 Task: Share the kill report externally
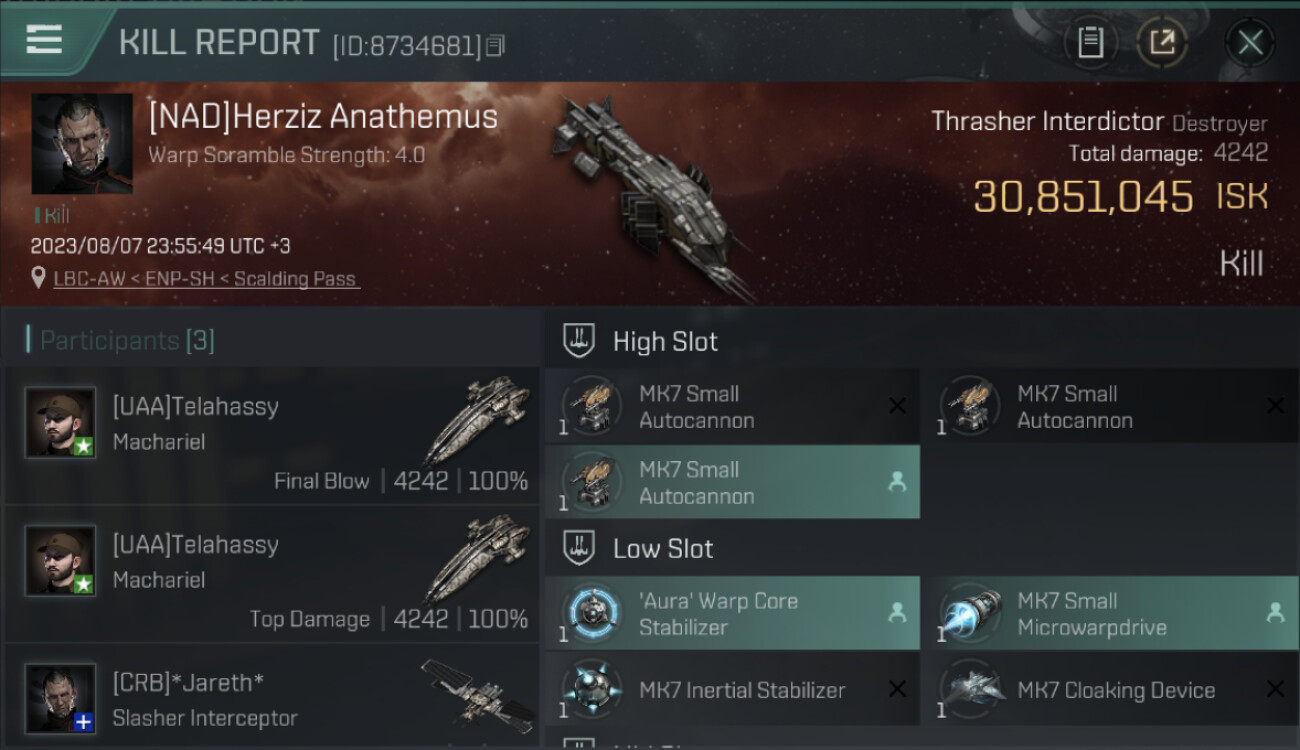(1162, 42)
